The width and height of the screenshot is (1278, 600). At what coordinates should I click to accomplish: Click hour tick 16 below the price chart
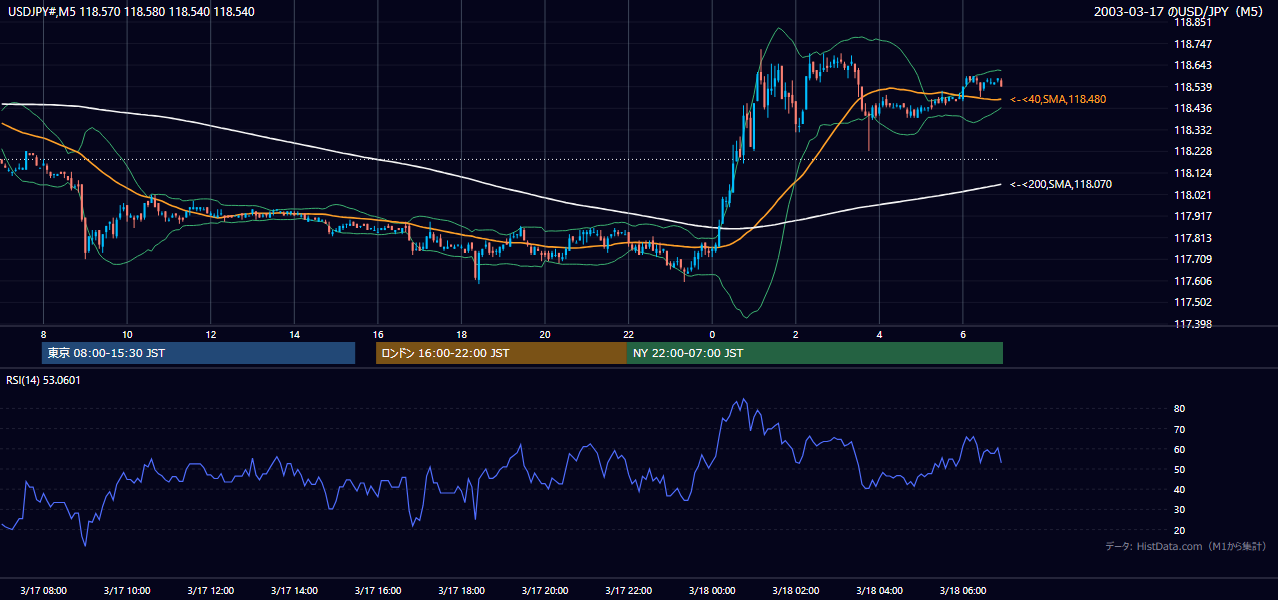[x=377, y=334]
